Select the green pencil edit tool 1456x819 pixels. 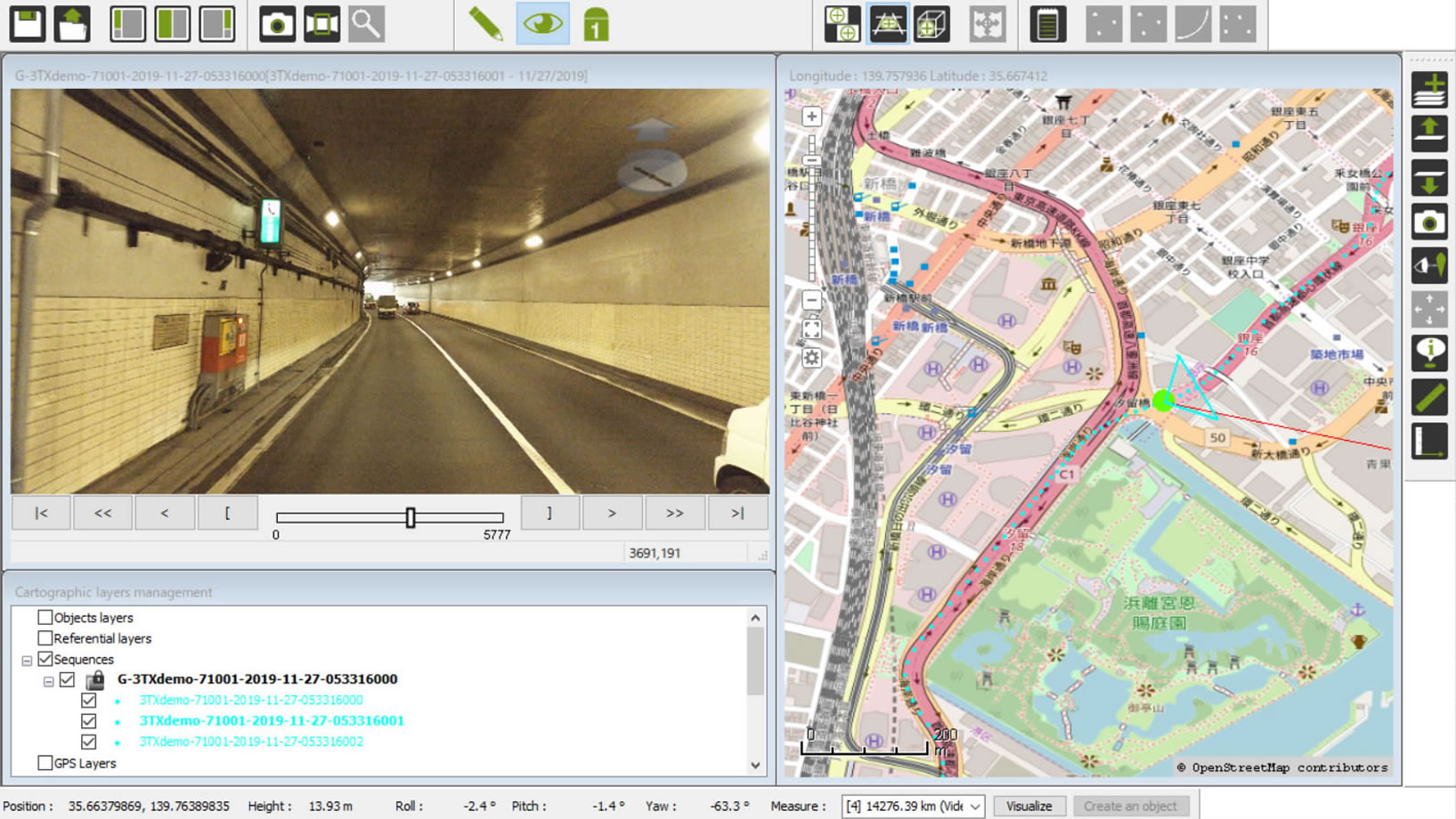(485, 24)
